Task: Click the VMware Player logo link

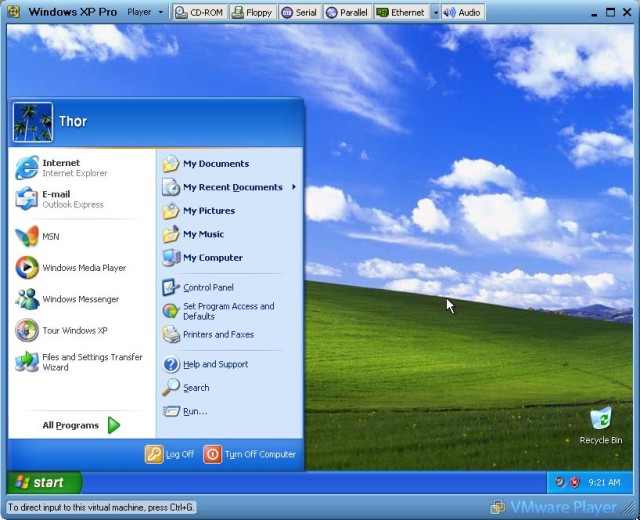Action: (x=553, y=507)
